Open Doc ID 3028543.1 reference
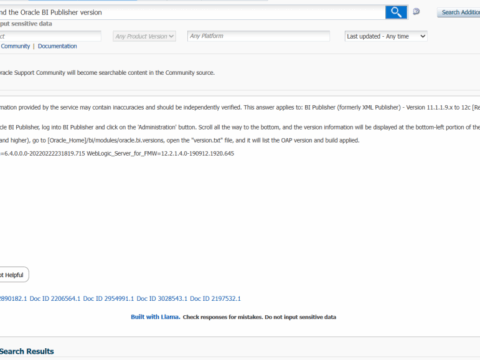 pos(162,298)
